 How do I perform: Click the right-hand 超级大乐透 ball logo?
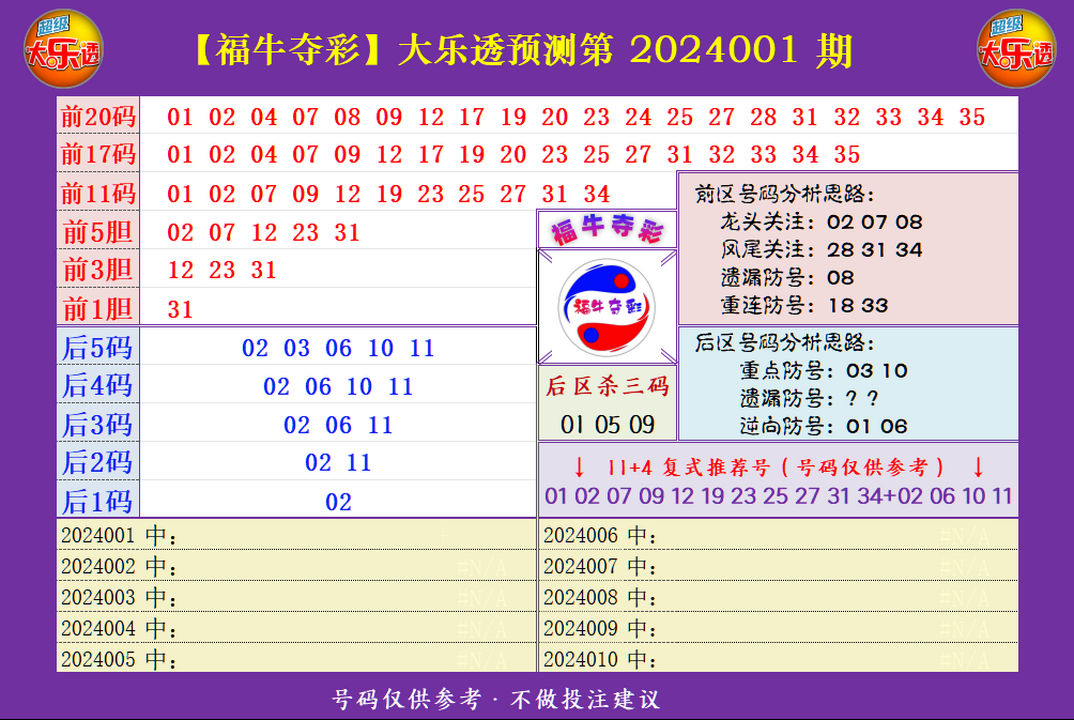pyautogui.click(x=1016, y=49)
